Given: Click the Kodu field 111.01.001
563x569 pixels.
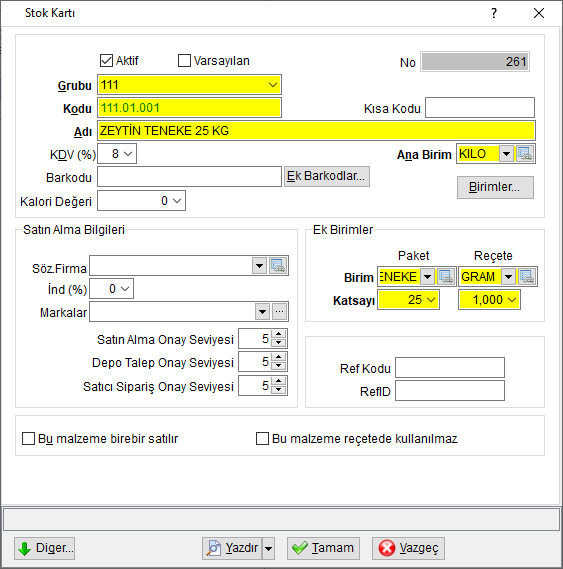Looking at the screenshot, I should point(189,108).
